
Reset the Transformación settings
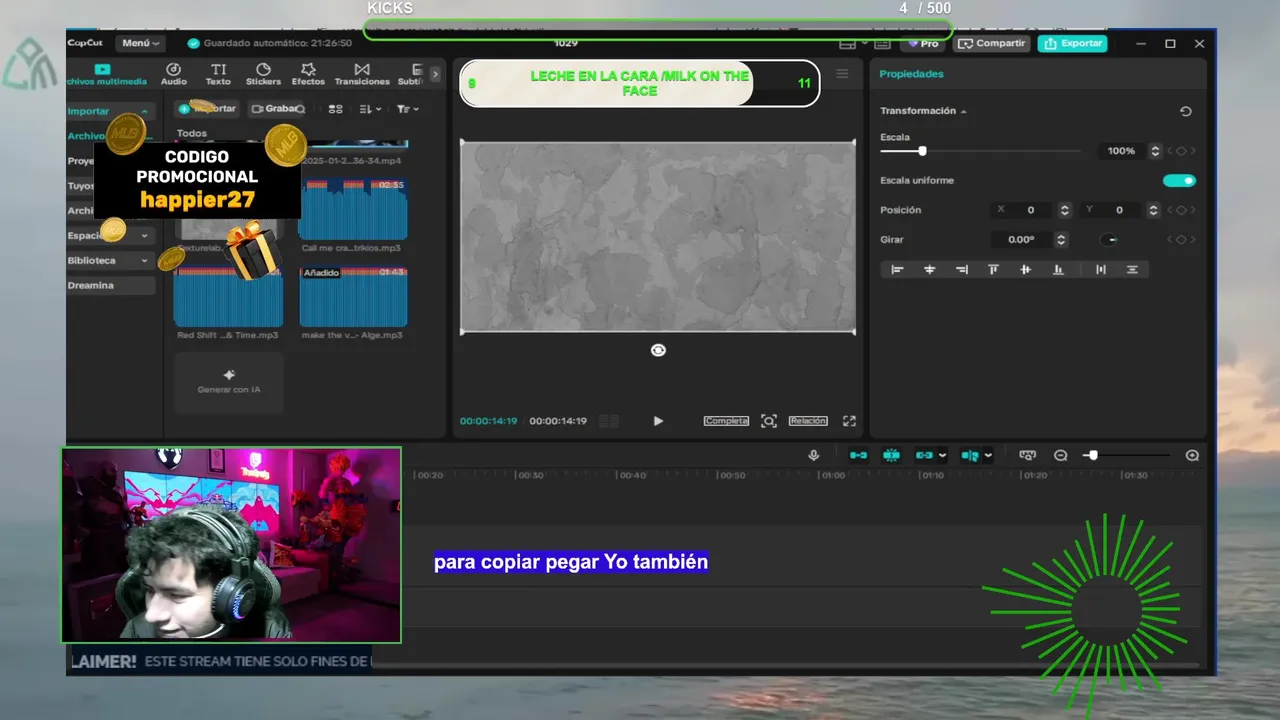1186,111
